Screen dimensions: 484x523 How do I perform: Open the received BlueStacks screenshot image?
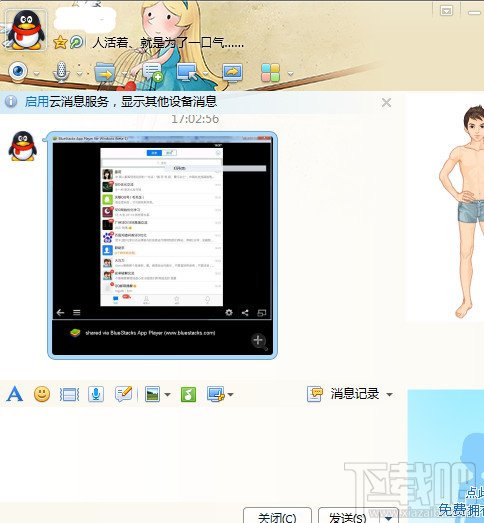tap(162, 245)
